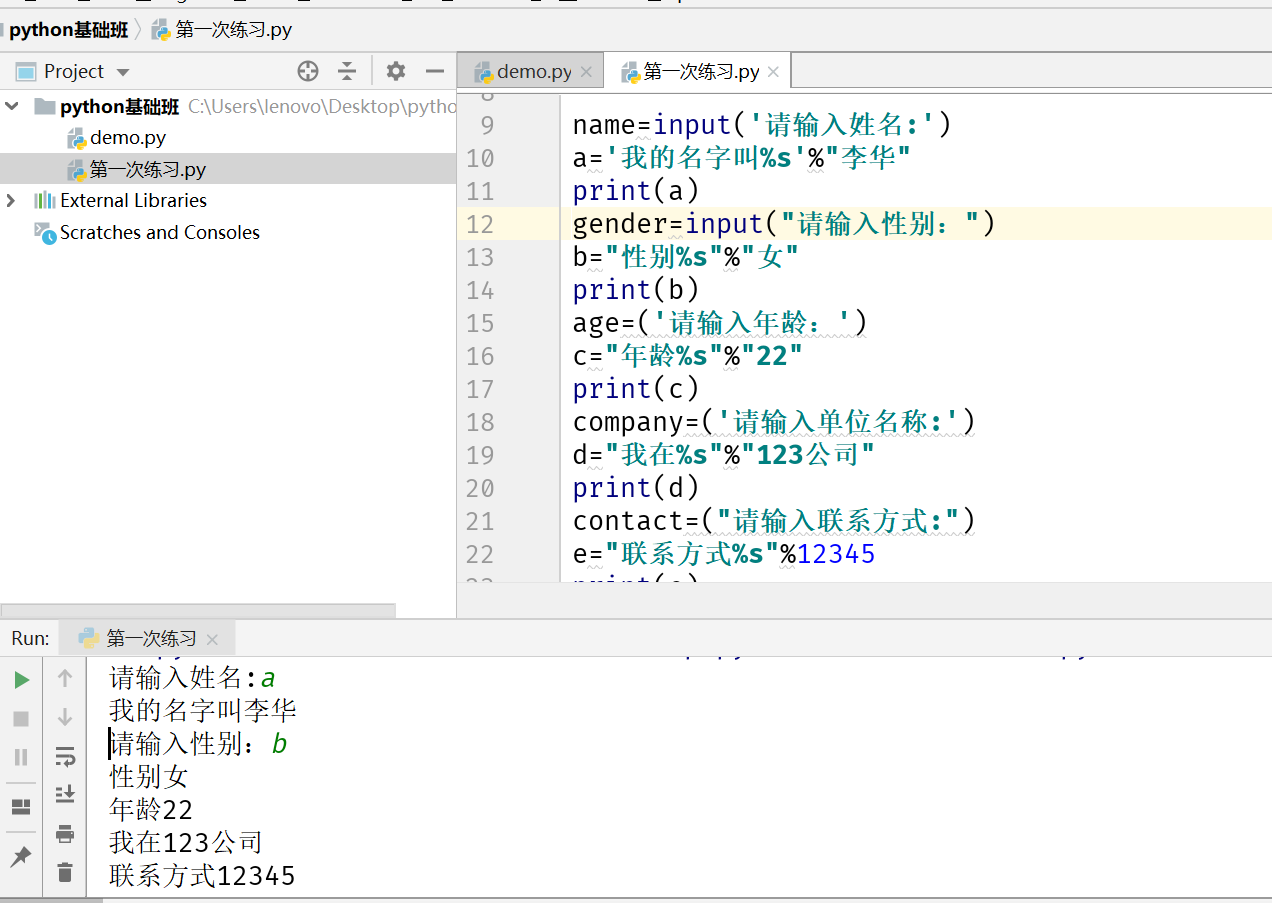Hide the Project tool window
The image size is (1272, 903).
(435, 71)
